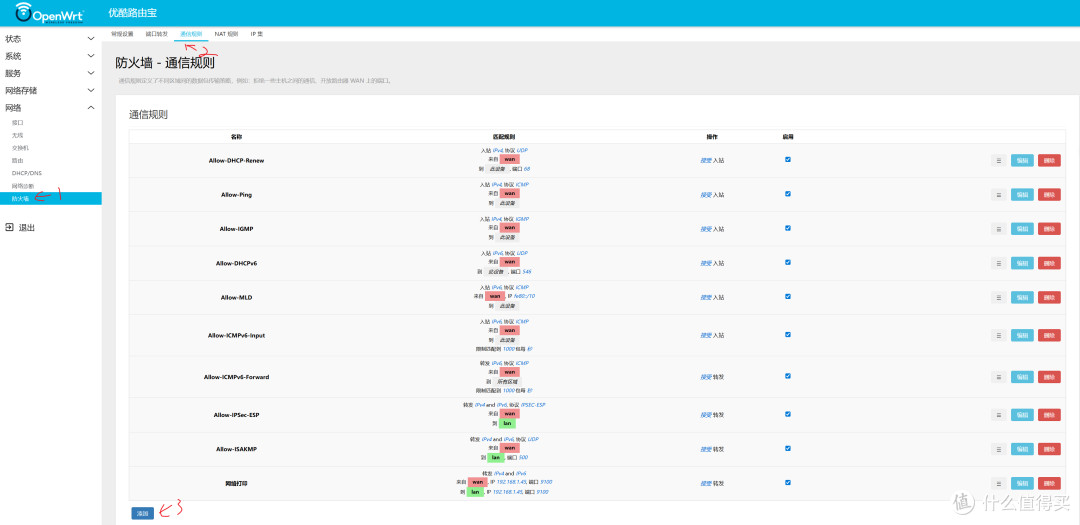
Task: Click the Allow-ICMPv6-Forward rule name
Action: click(236, 377)
